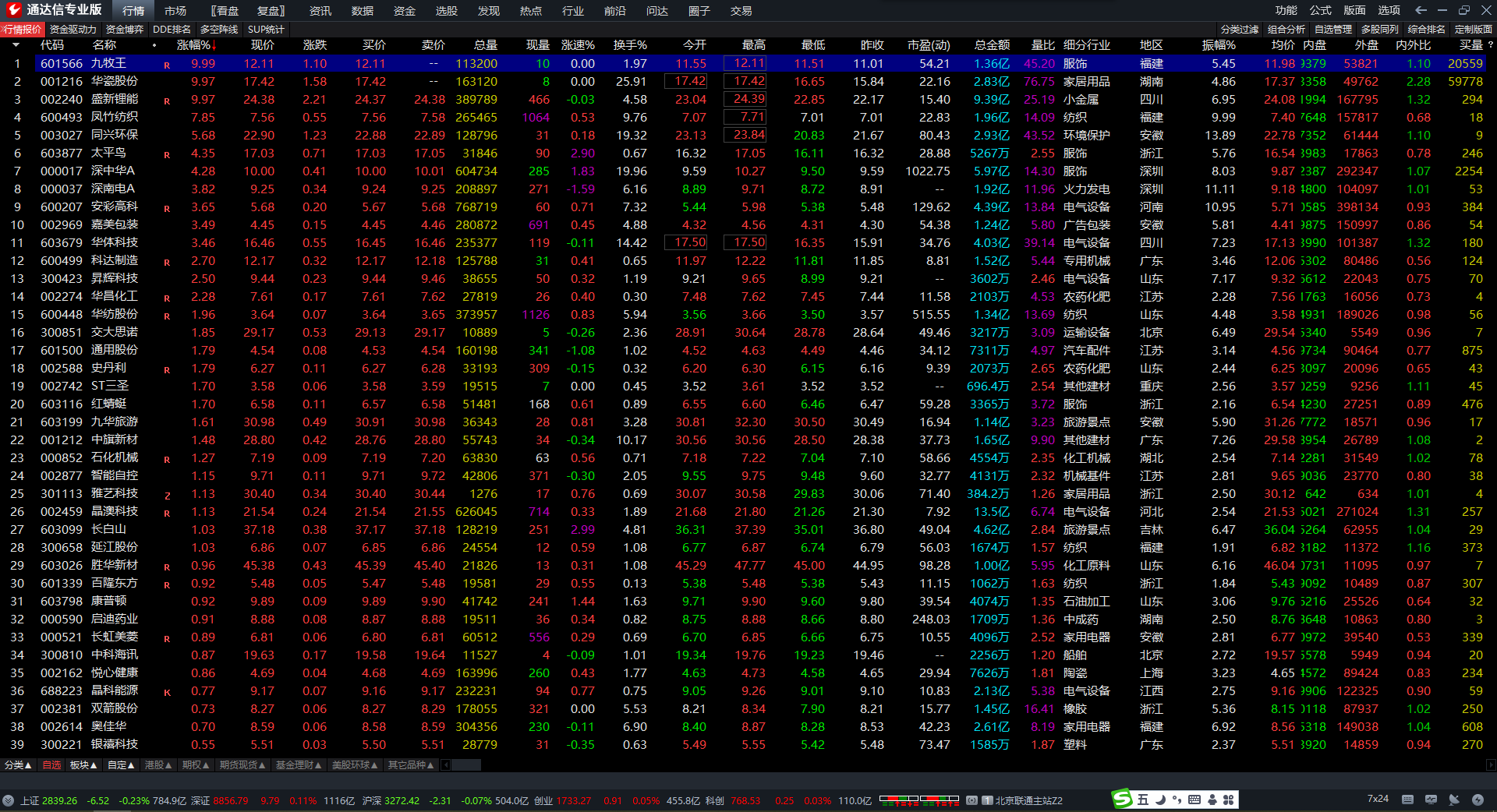
Task: Open the Sogou soft keyboard icon
Action: (x=1194, y=800)
